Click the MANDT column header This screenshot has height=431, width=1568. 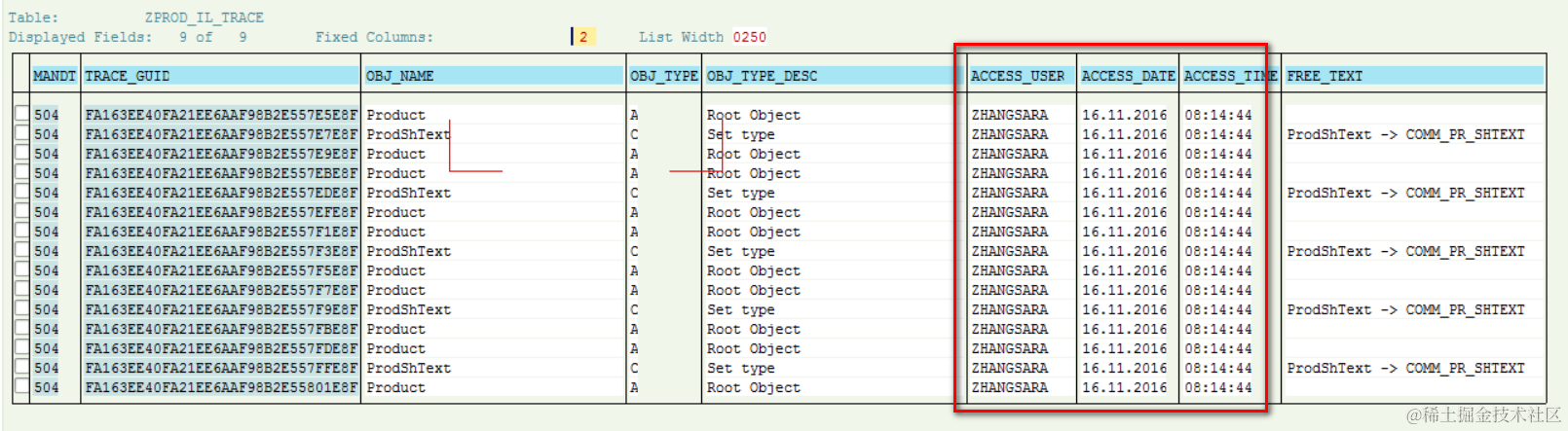point(55,76)
